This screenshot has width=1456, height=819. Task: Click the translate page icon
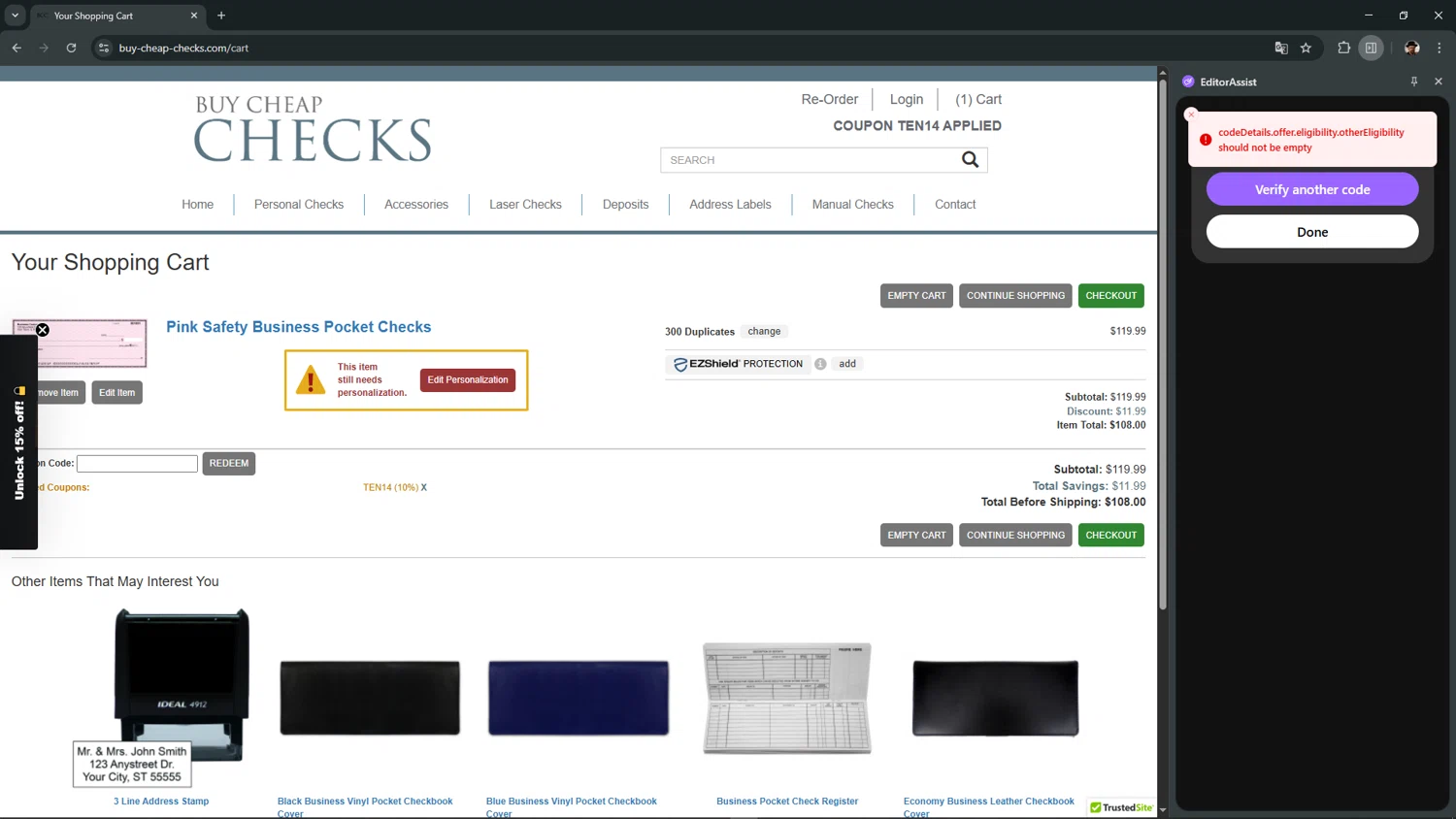tap(1281, 48)
